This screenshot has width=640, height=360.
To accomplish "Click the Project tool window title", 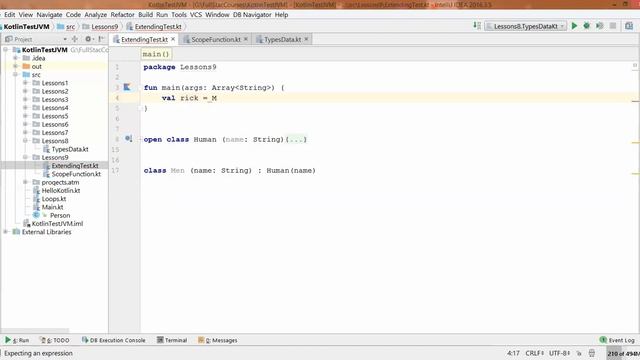I will (23, 39).
